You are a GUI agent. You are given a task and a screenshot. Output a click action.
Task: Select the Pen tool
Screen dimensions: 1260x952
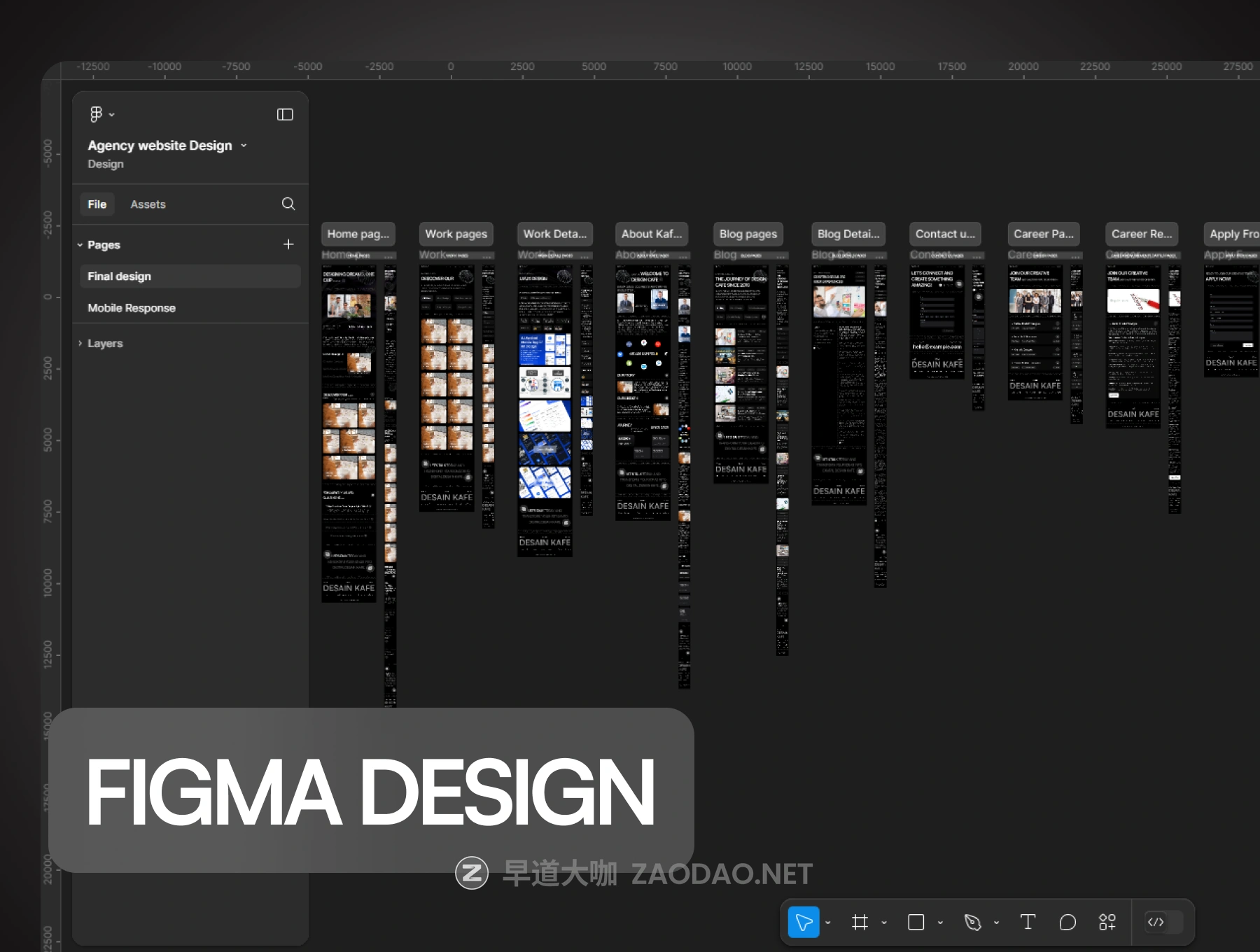(972, 922)
